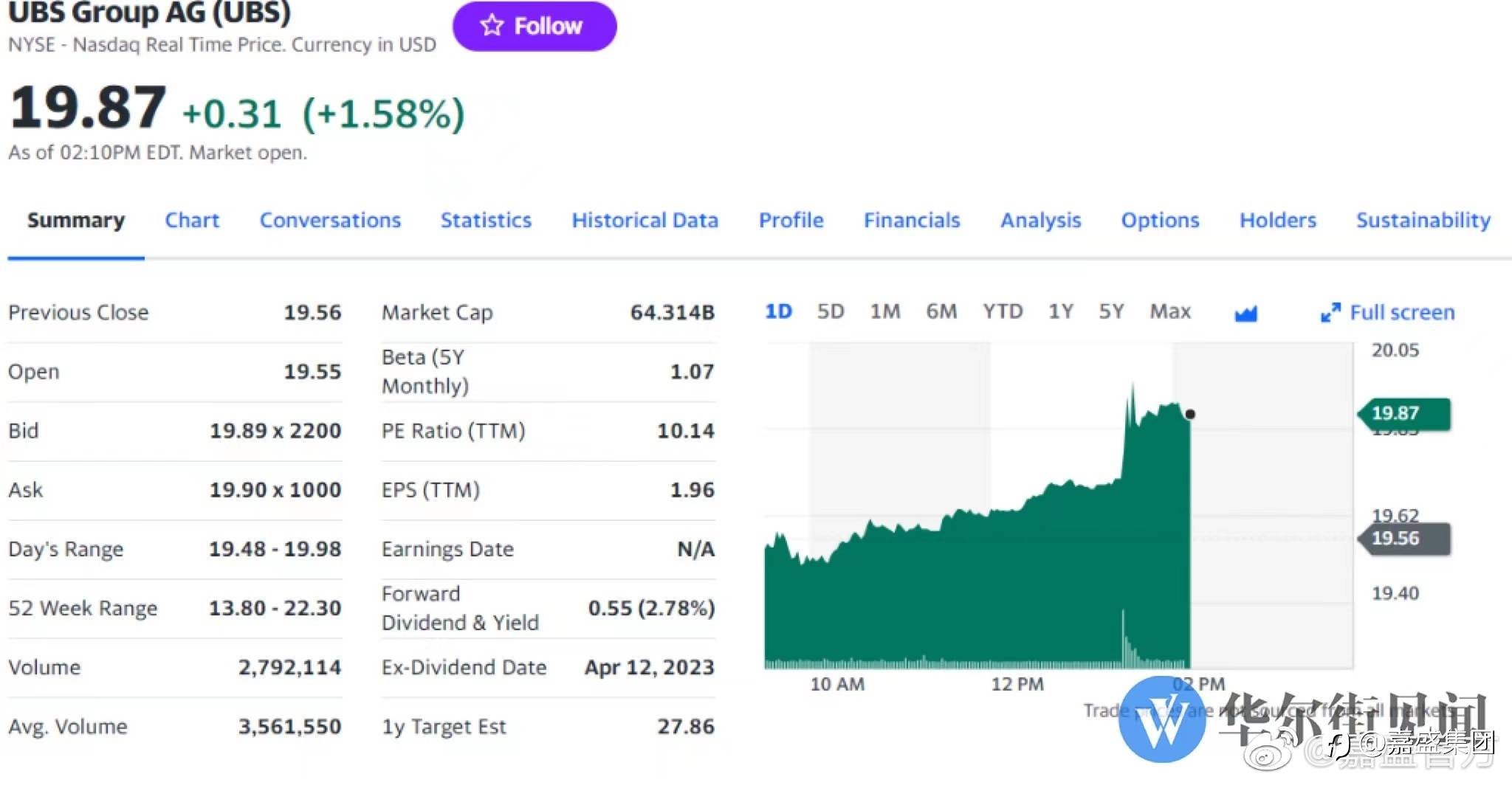Switch chart range to 1Y
The height and width of the screenshot is (788, 1512).
(x=1061, y=311)
